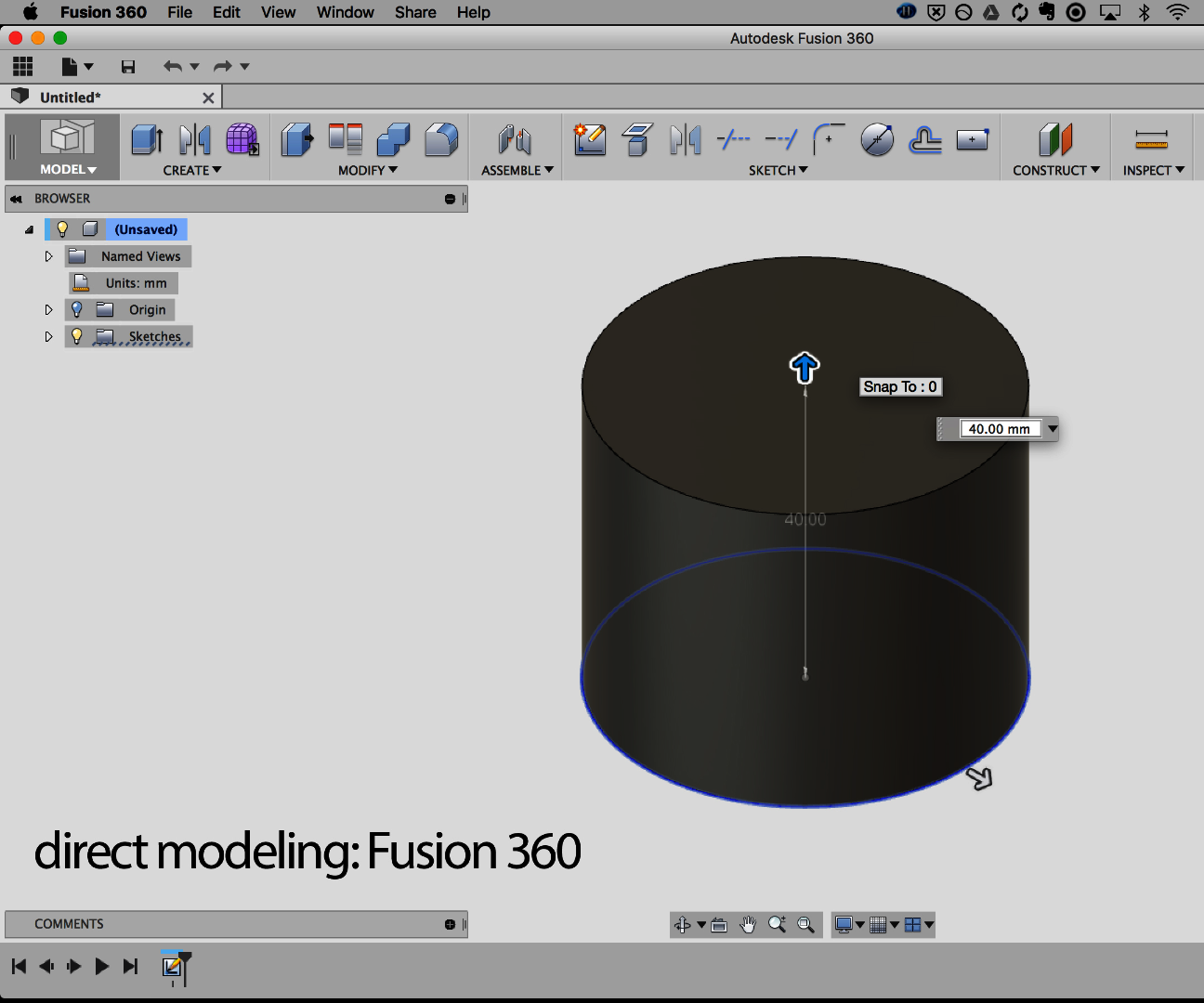Screen dimensions: 1204x1003
Task: Toggle visibility of the Sketches folder
Action: click(76, 336)
